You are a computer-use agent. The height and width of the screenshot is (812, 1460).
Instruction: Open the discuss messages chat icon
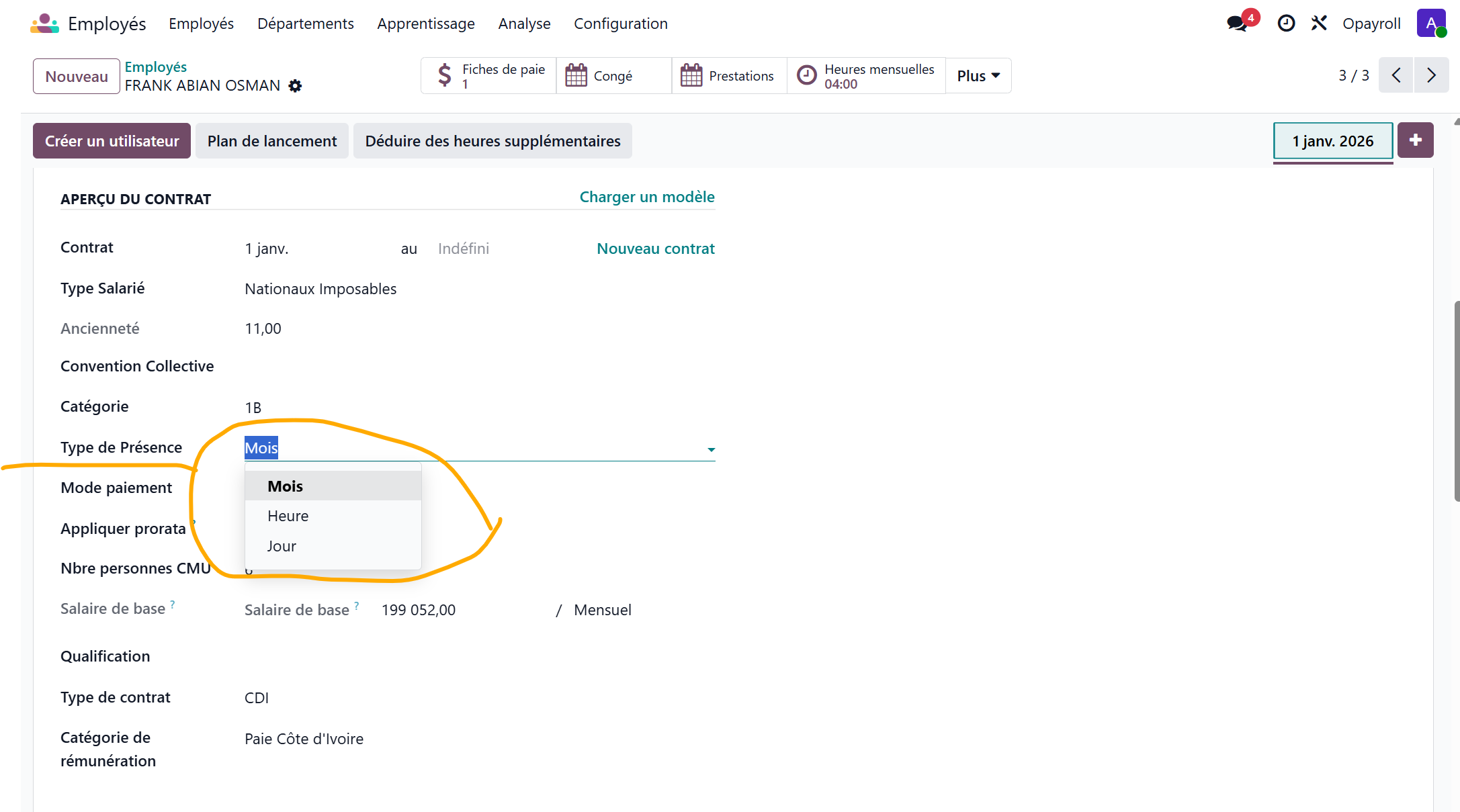[x=1236, y=24]
